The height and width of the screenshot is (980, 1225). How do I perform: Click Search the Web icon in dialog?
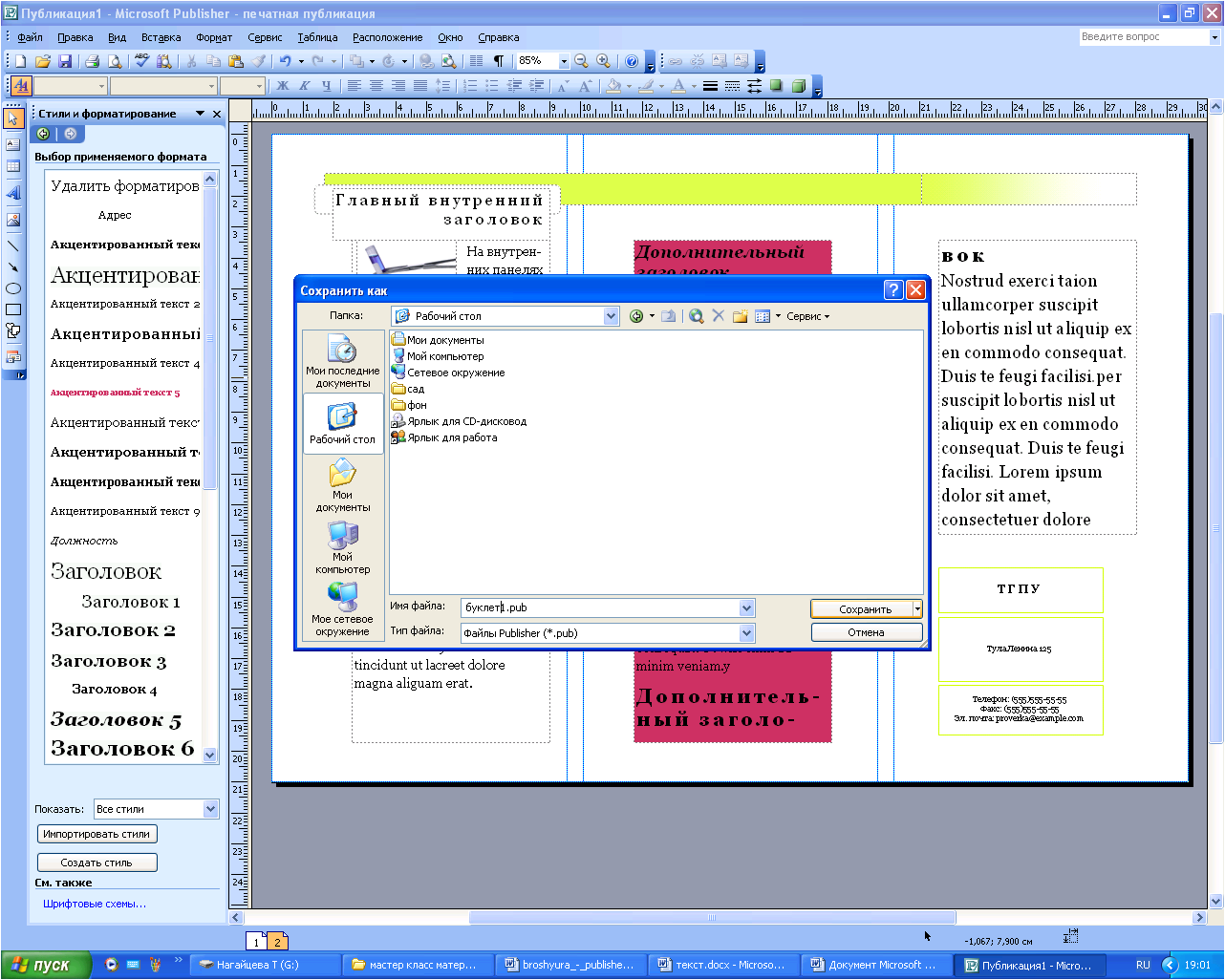[697, 316]
